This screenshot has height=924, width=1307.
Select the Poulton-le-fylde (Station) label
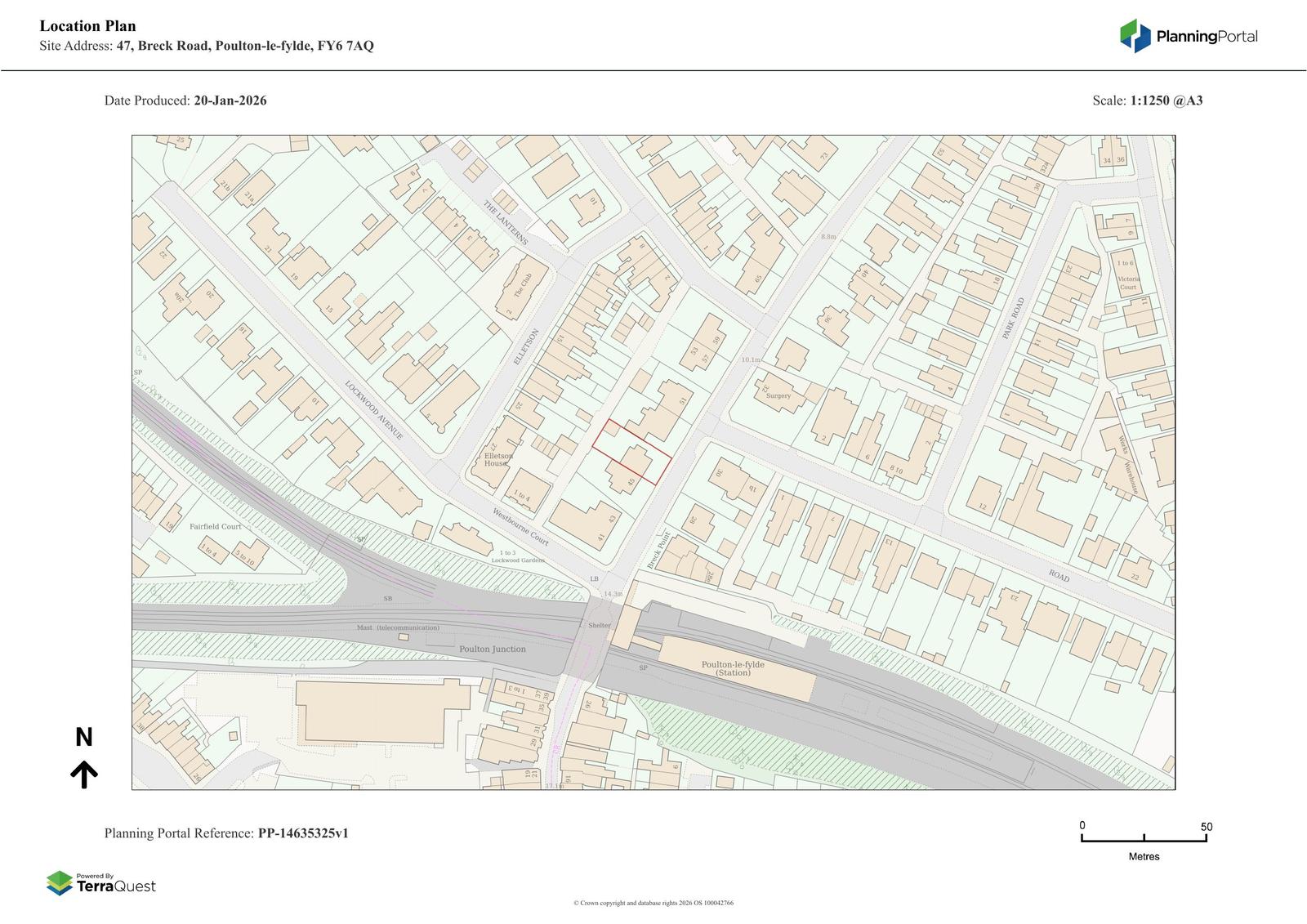(733, 668)
